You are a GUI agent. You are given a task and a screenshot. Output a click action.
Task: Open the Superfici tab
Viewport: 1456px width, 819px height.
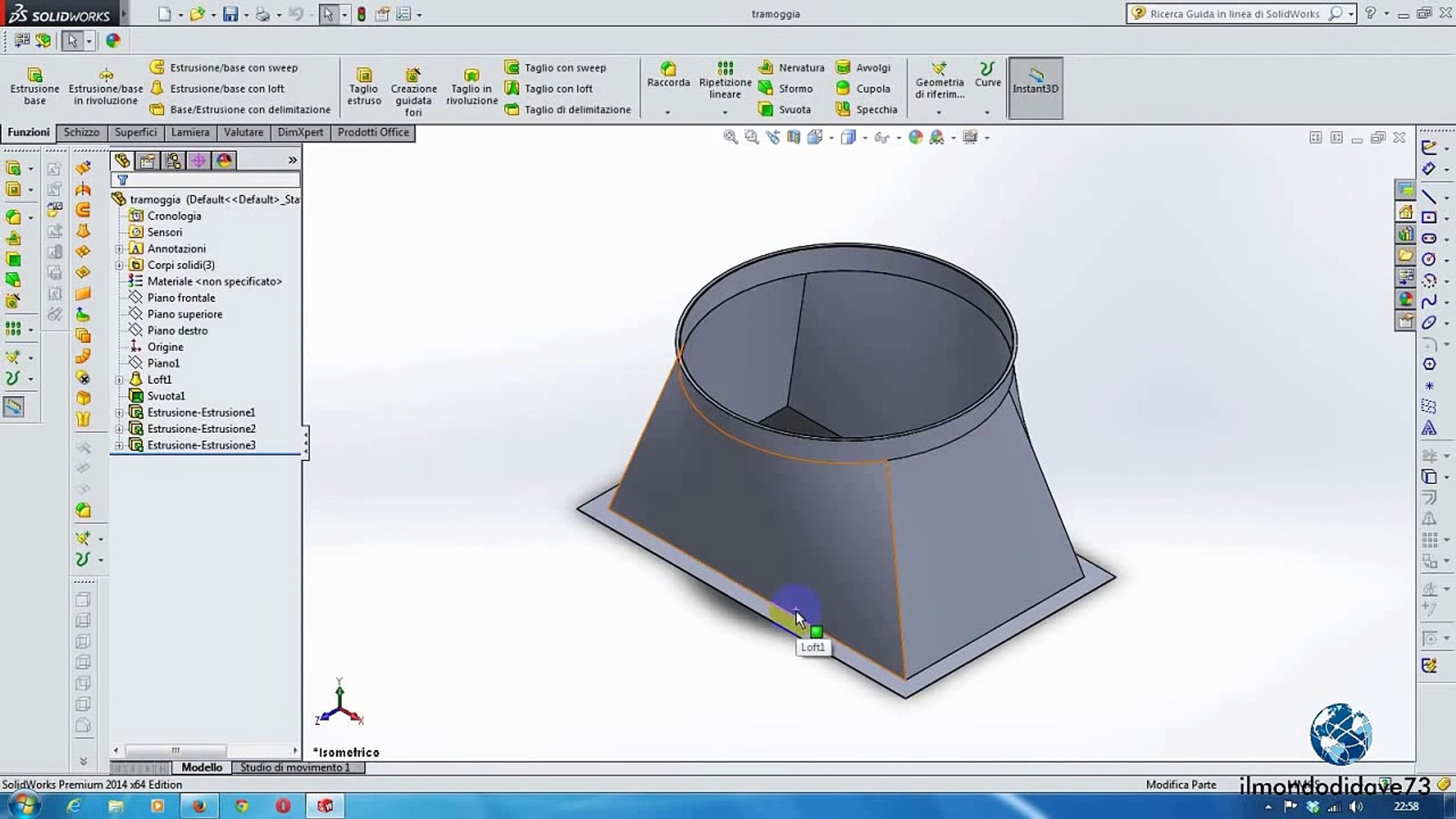(x=136, y=132)
